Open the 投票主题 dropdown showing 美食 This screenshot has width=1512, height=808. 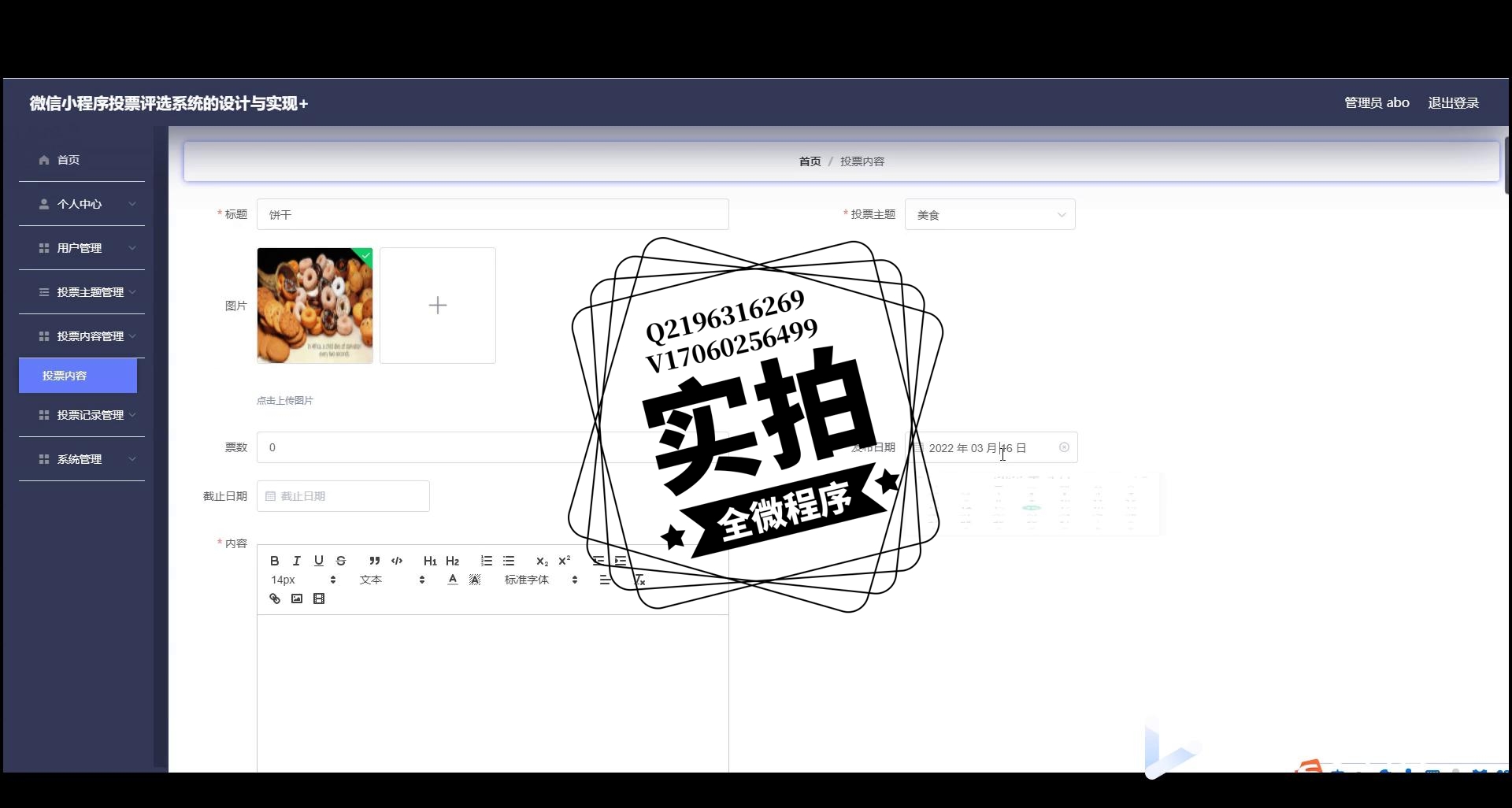point(990,214)
